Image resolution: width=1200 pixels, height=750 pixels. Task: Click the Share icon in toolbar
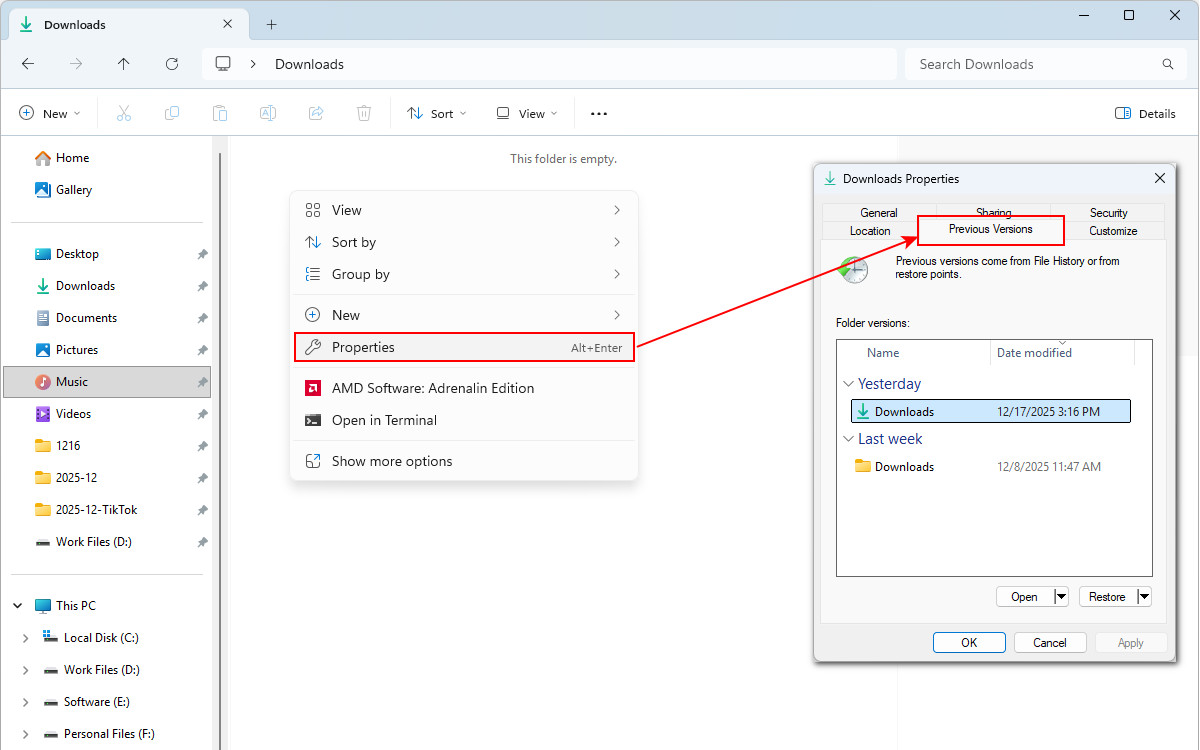(316, 114)
